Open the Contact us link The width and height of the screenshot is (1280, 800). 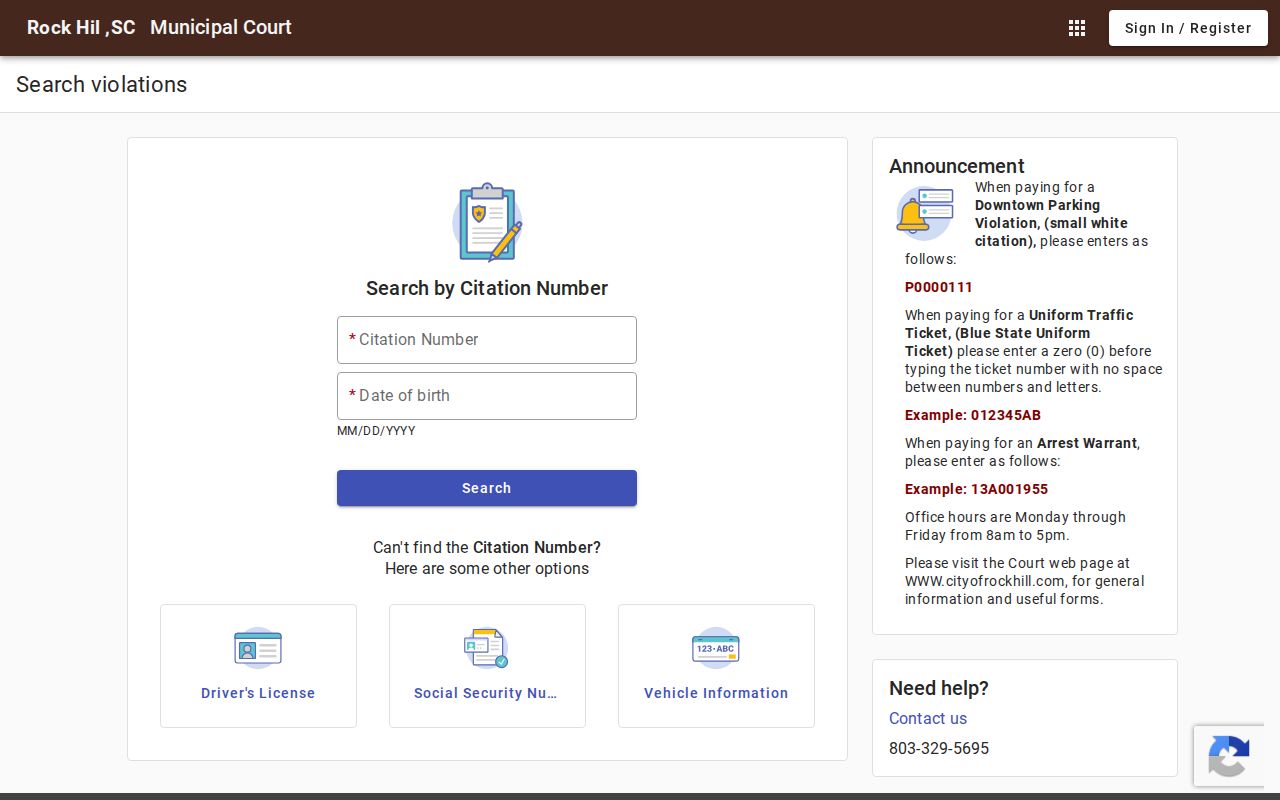[x=928, y=718]
